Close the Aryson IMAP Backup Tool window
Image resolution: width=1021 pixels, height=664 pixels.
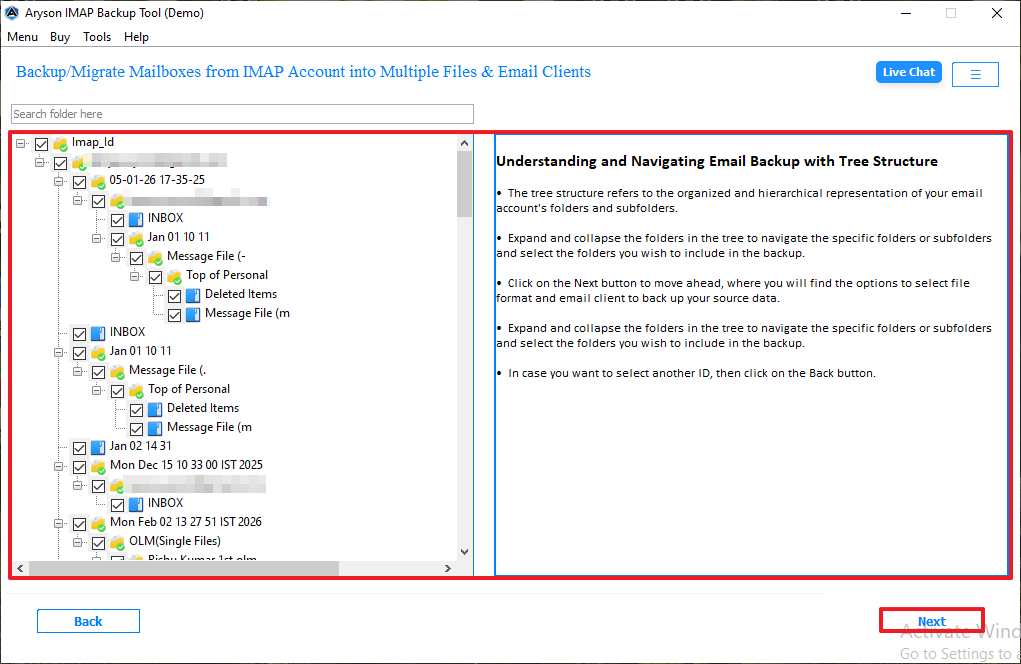coord(996,13)
